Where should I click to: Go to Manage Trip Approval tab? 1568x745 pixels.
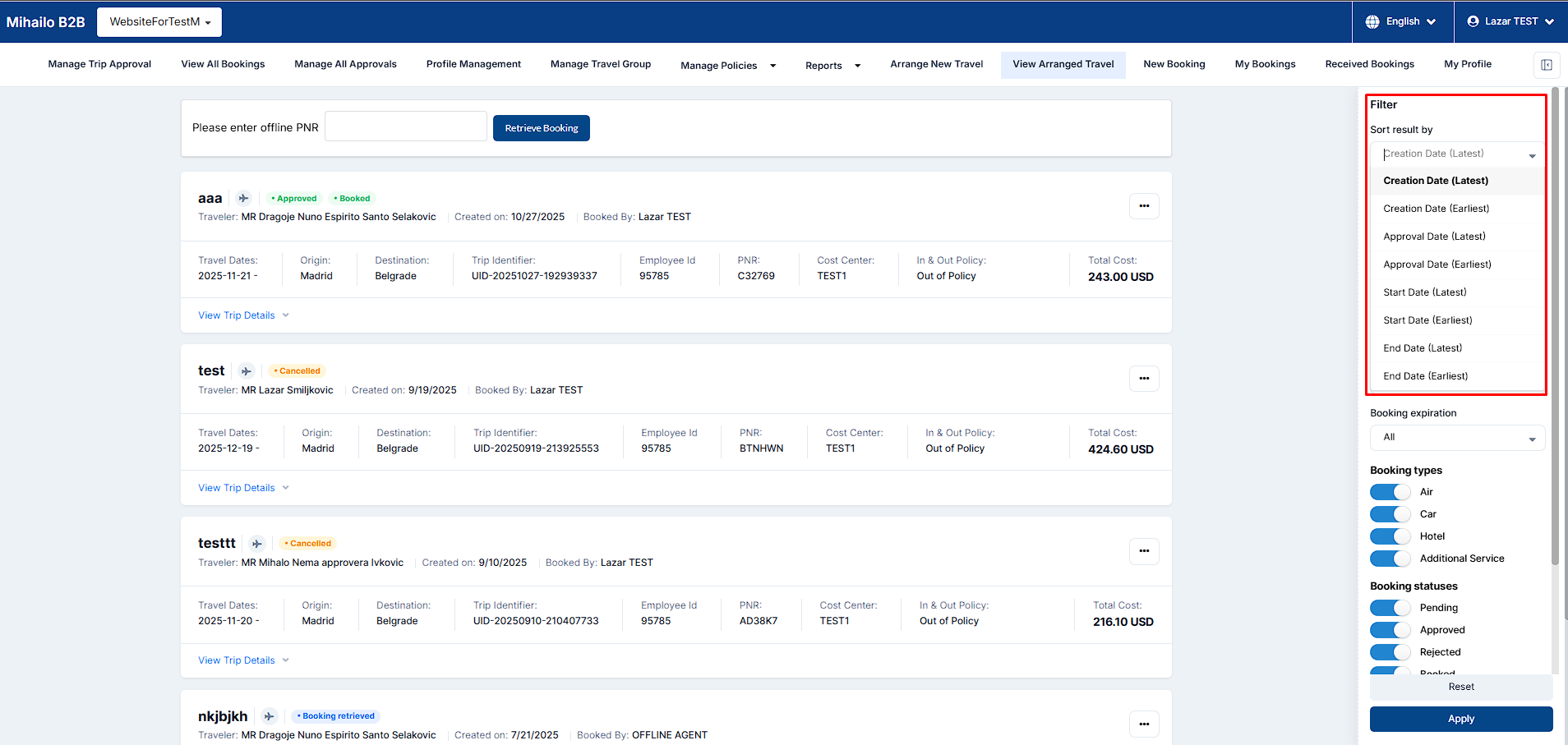click(x=99, y=64)
